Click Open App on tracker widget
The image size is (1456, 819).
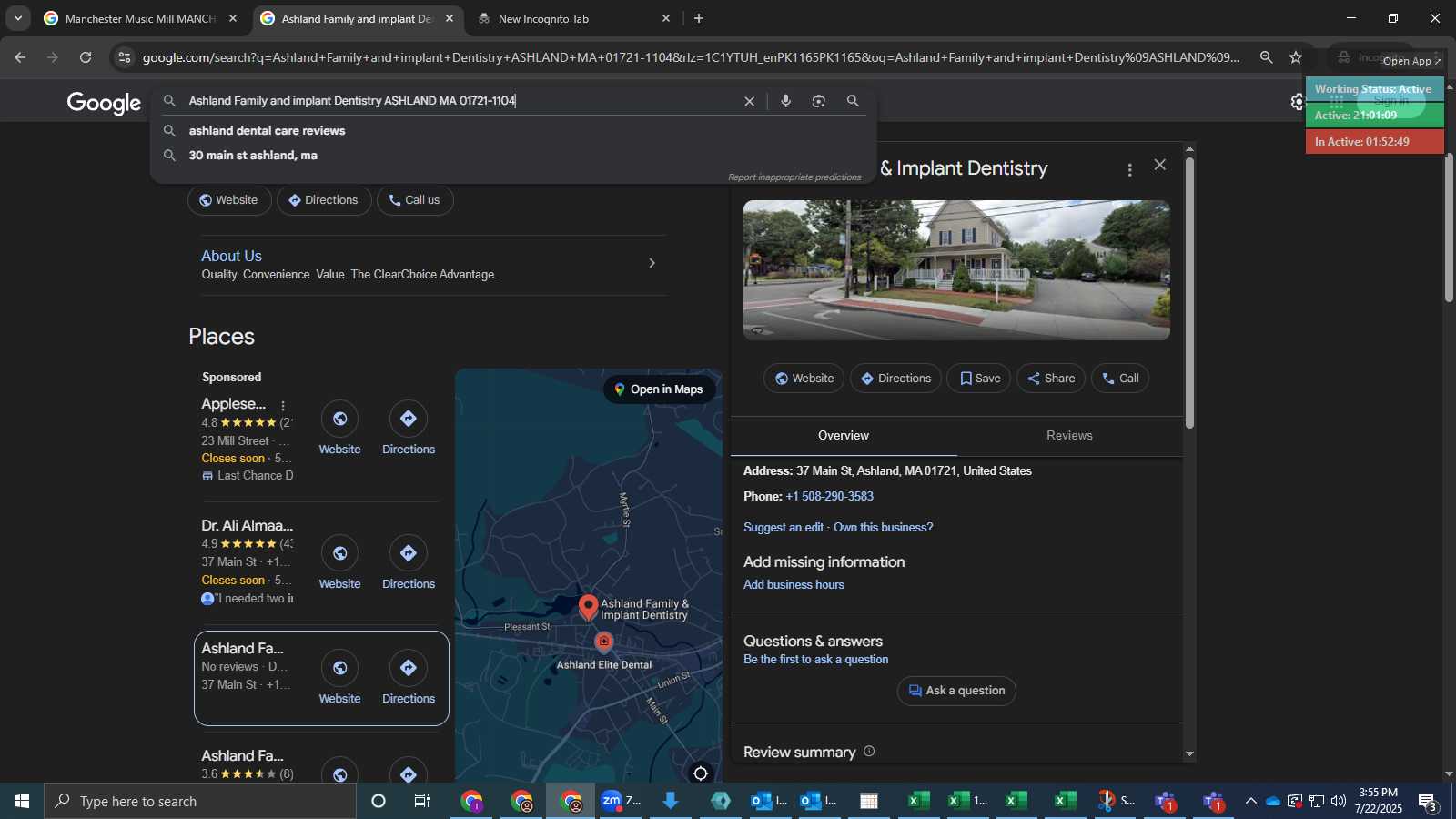pyautogui.click(x=1411, y=61)
